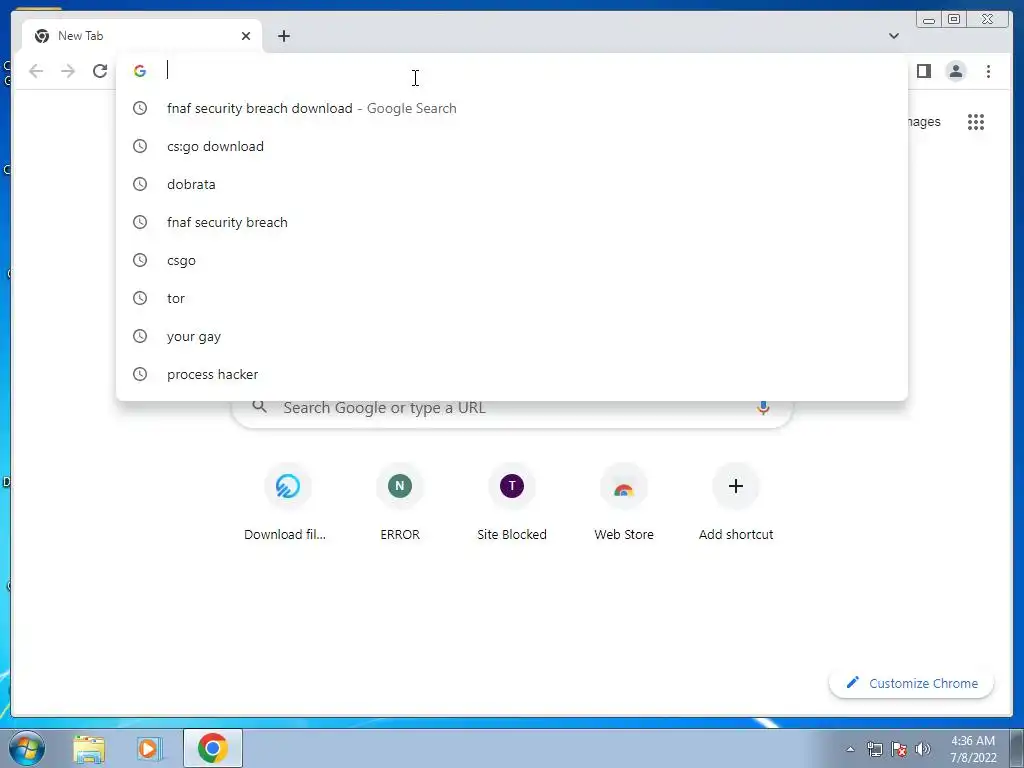Click the Customize Chrome button

912,683
